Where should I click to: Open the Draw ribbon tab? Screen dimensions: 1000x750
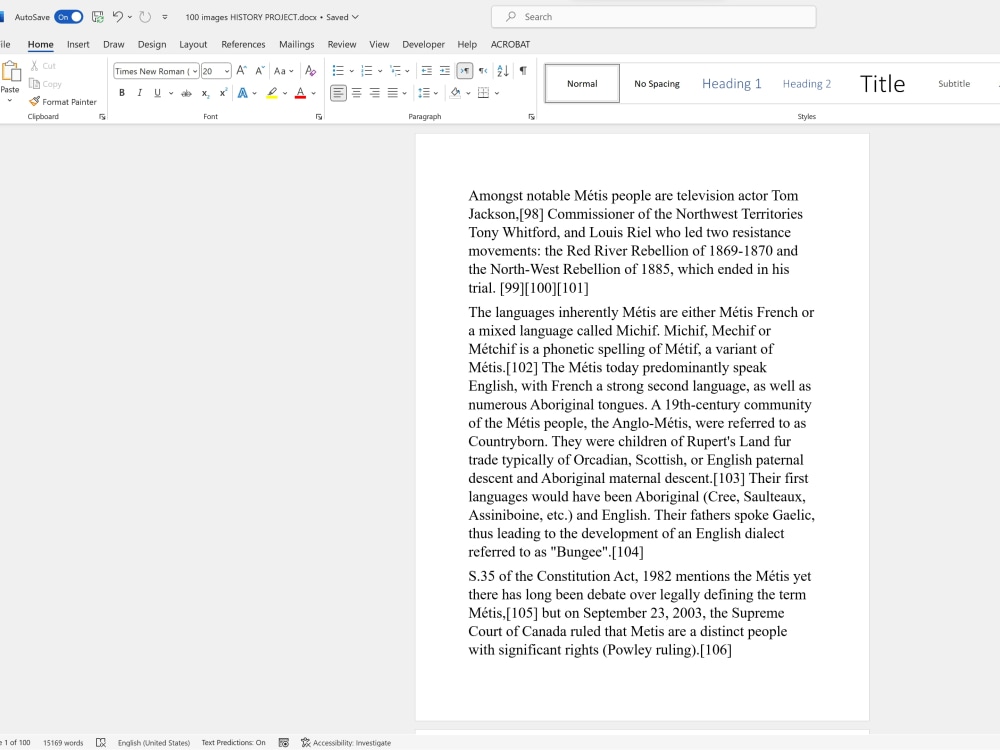pyautogui.click(x=114, y=45)
